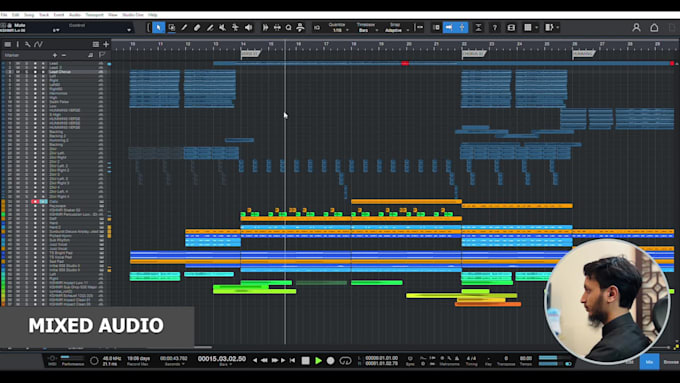Open the Transport menu

pos(94,15)
